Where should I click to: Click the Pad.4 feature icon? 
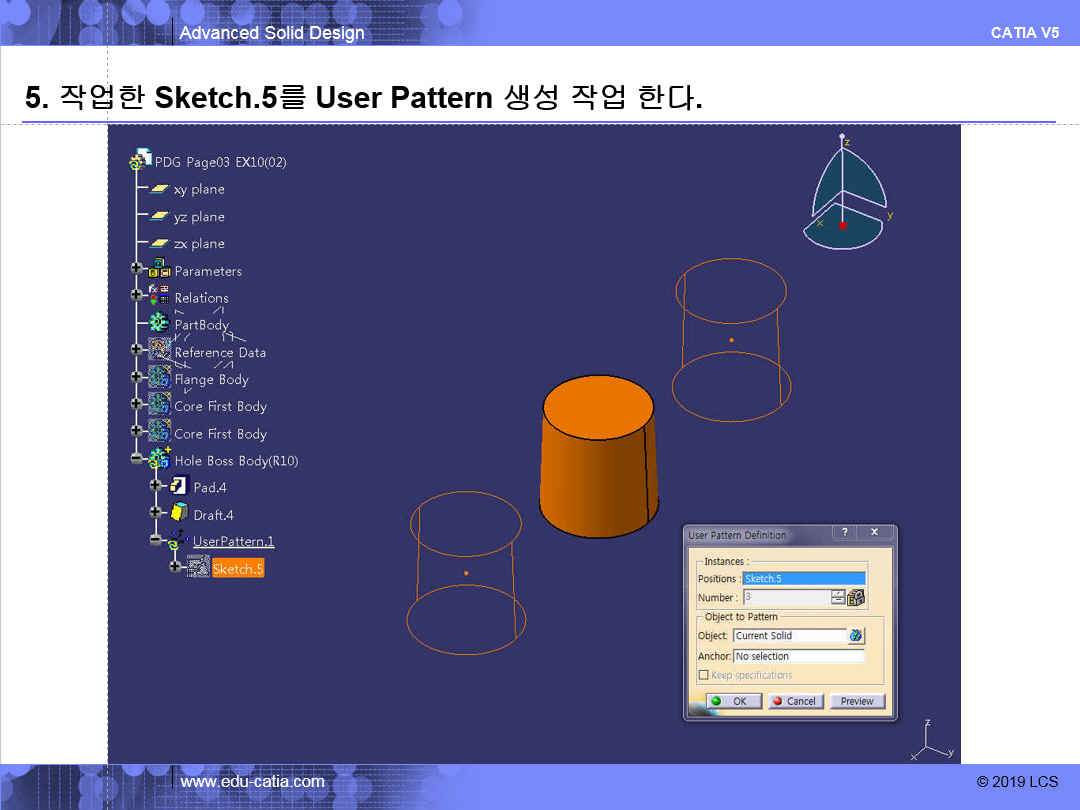pyautogui.click(x=179, y=486)
